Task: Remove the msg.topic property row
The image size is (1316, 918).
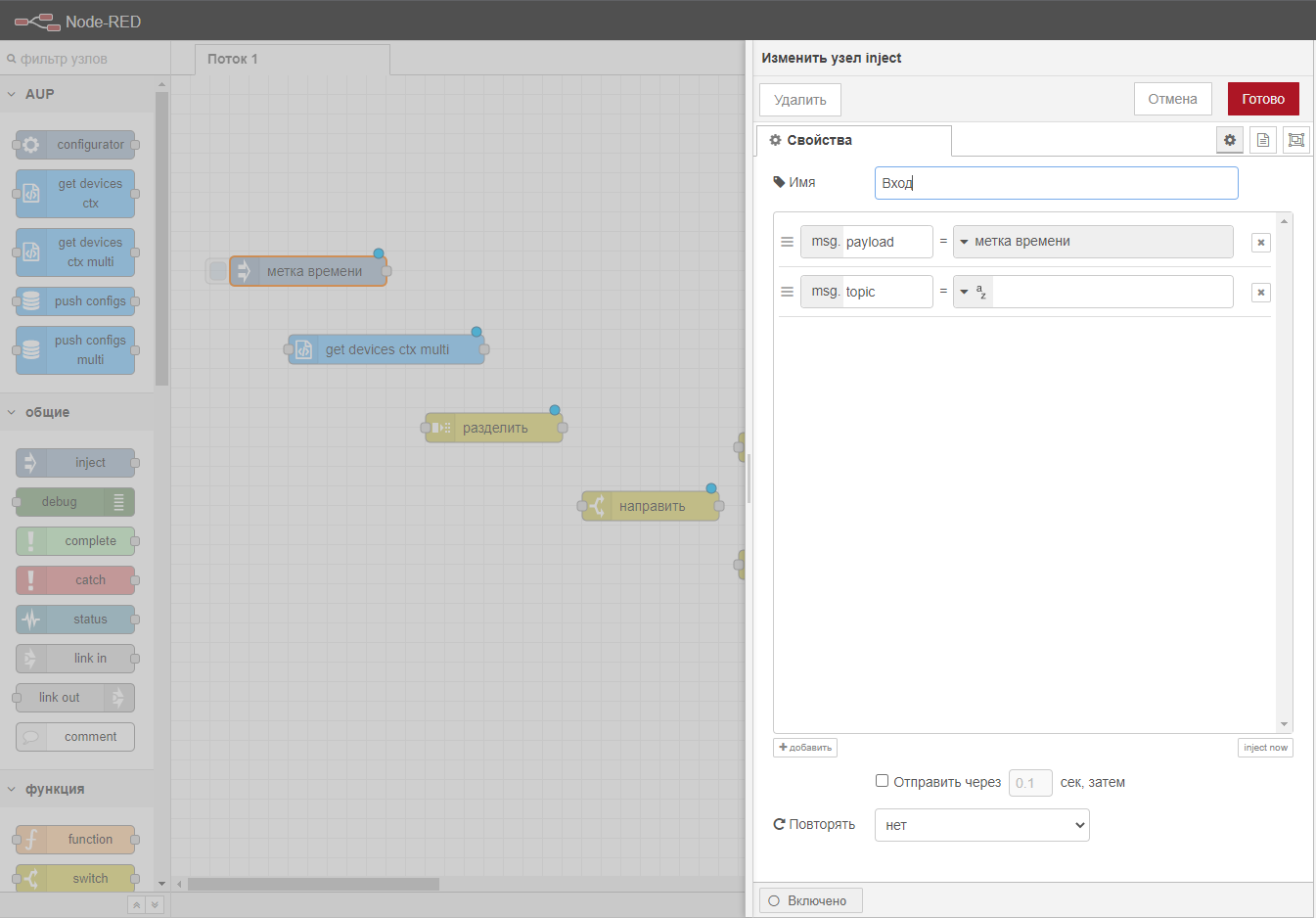Action: (x=1261, y=293)
